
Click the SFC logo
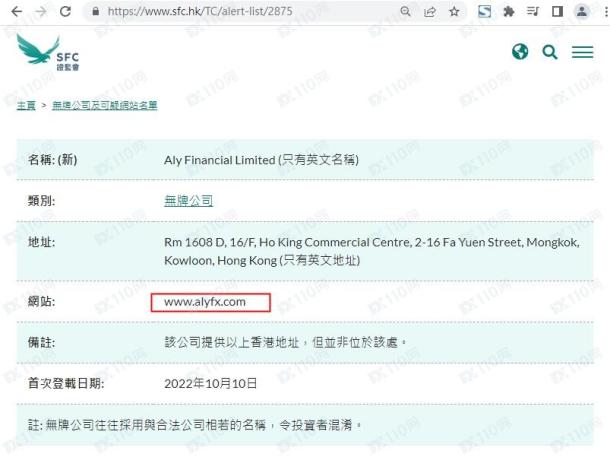click(48, 53)
